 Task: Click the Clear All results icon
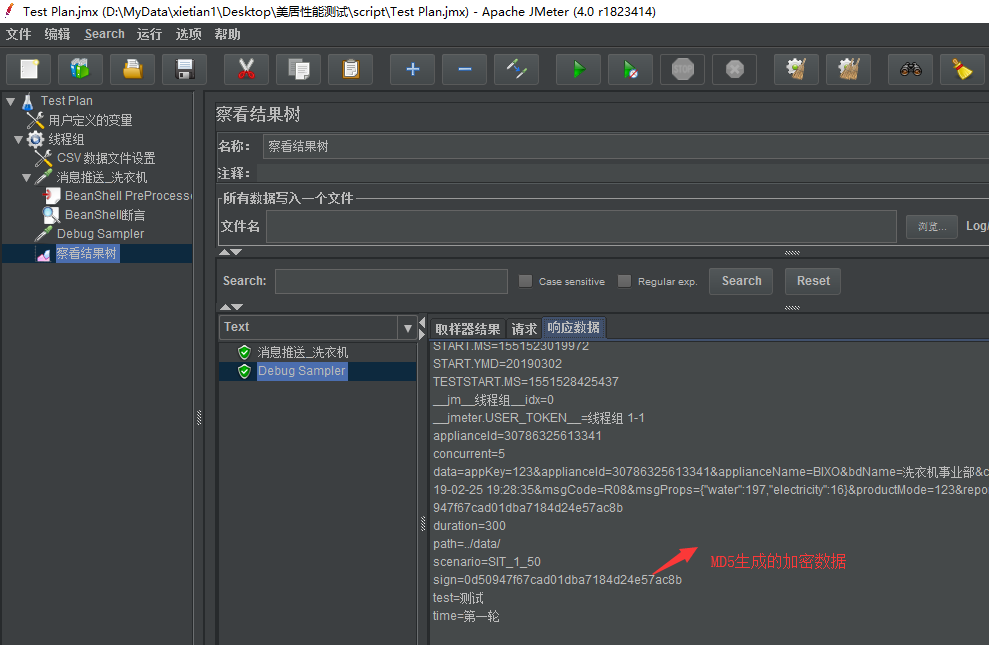[848, 69]
